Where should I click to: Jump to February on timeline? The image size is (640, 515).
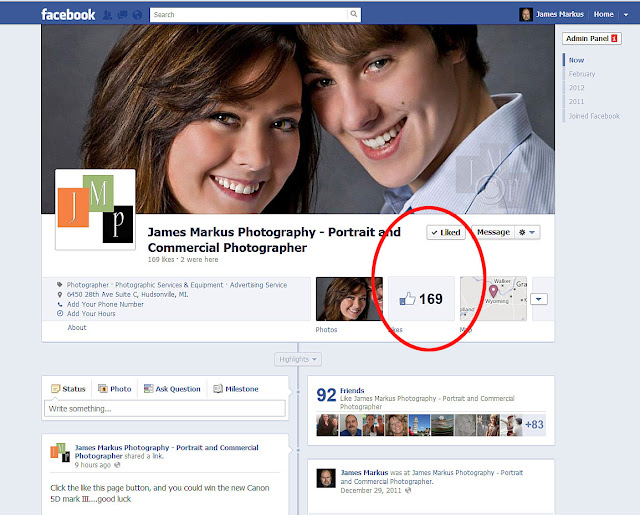tap(582, 74)
